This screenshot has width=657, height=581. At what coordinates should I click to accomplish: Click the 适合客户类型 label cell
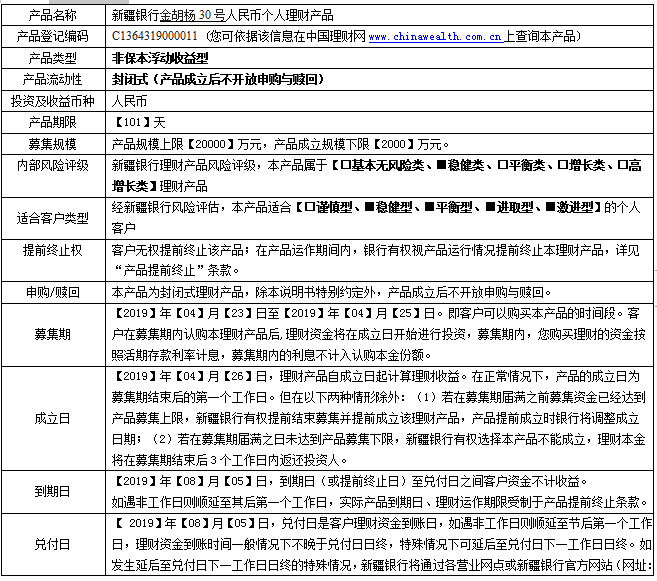pos(53,218)
